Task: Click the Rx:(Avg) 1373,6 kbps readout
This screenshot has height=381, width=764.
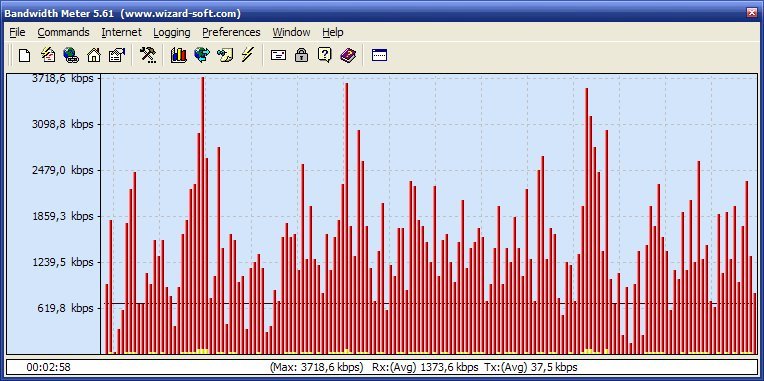Action: point(425,367)
